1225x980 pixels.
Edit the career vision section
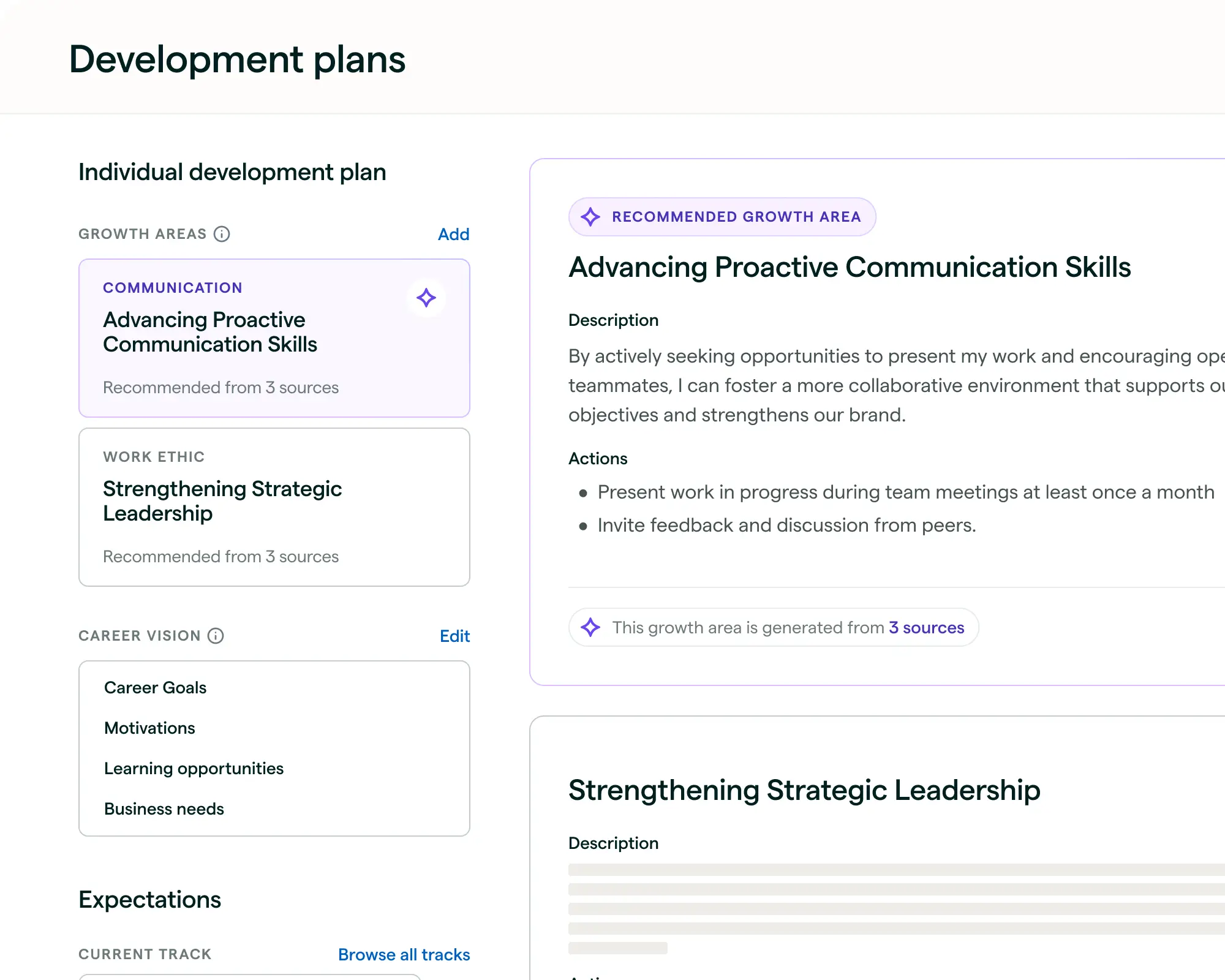coord(454,636)
